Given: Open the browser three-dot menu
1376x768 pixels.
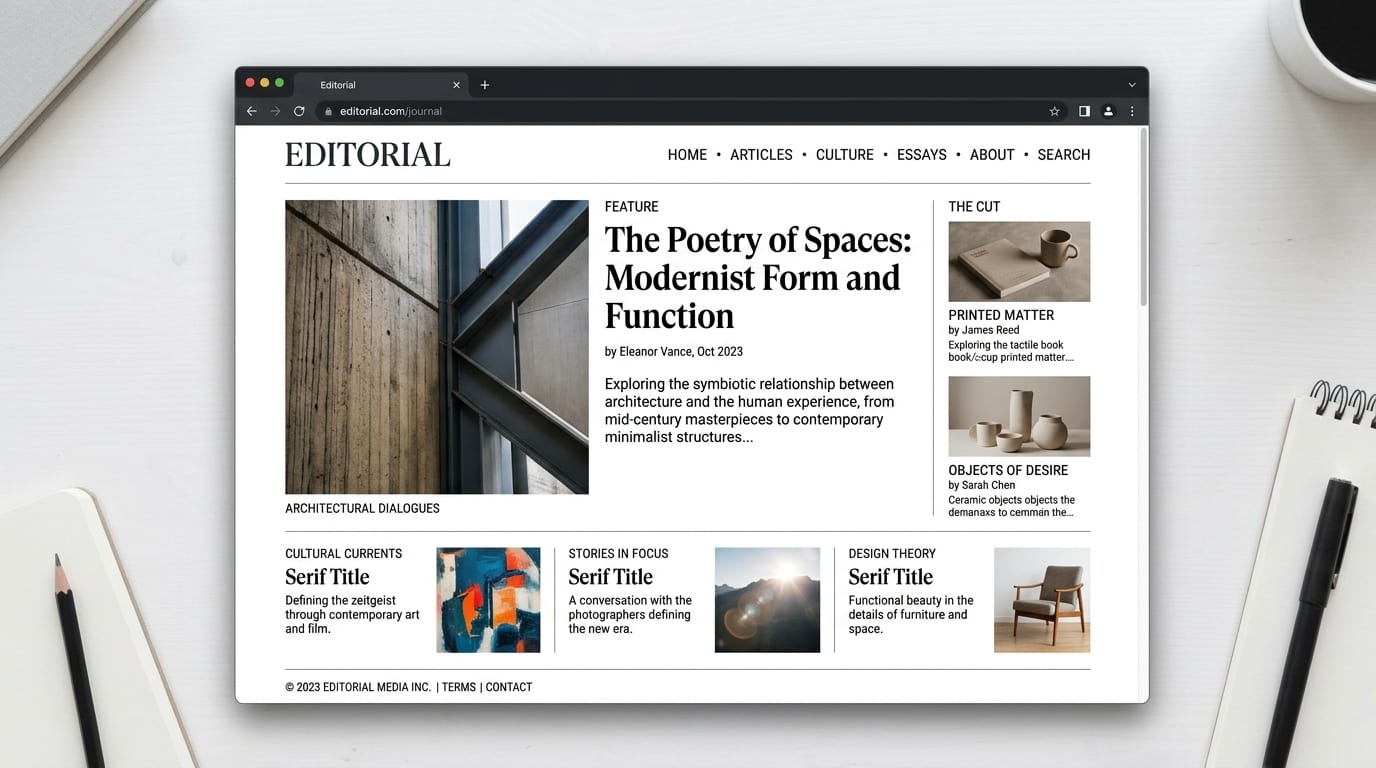Looking at the screenshot, I should tap(1132, 111).
